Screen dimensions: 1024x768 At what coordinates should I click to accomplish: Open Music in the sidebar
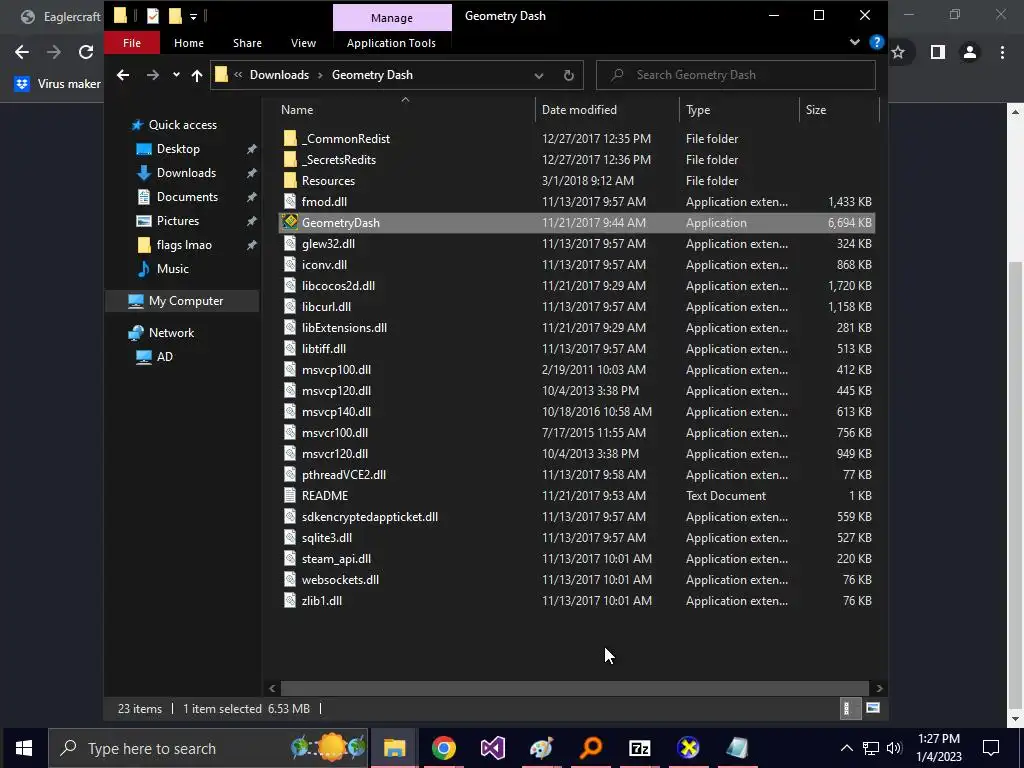(172, 269)
